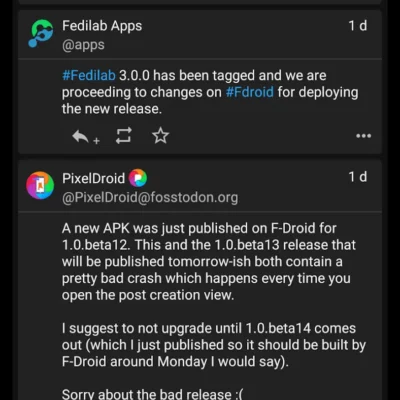This screenshot has height=400, width=400.
Task: Click the 'Sorry about the bad release' line
Action: pos(152,394)
